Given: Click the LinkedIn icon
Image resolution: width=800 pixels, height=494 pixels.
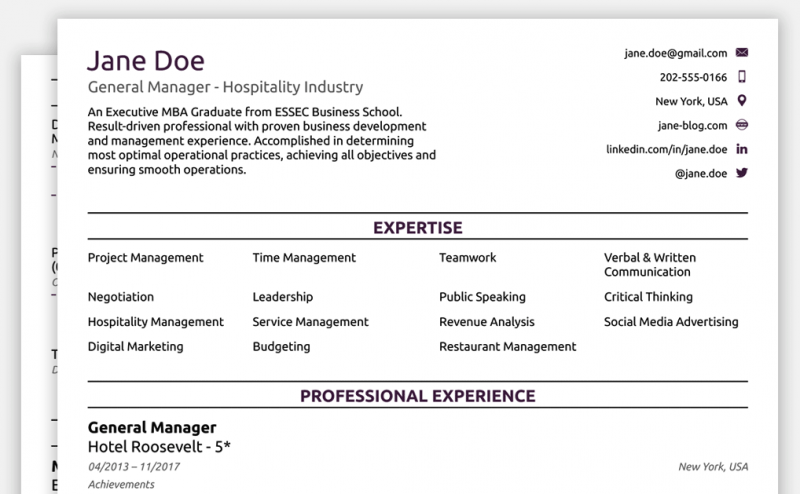Looking at the screenshot, I should (x=742, y=149).
